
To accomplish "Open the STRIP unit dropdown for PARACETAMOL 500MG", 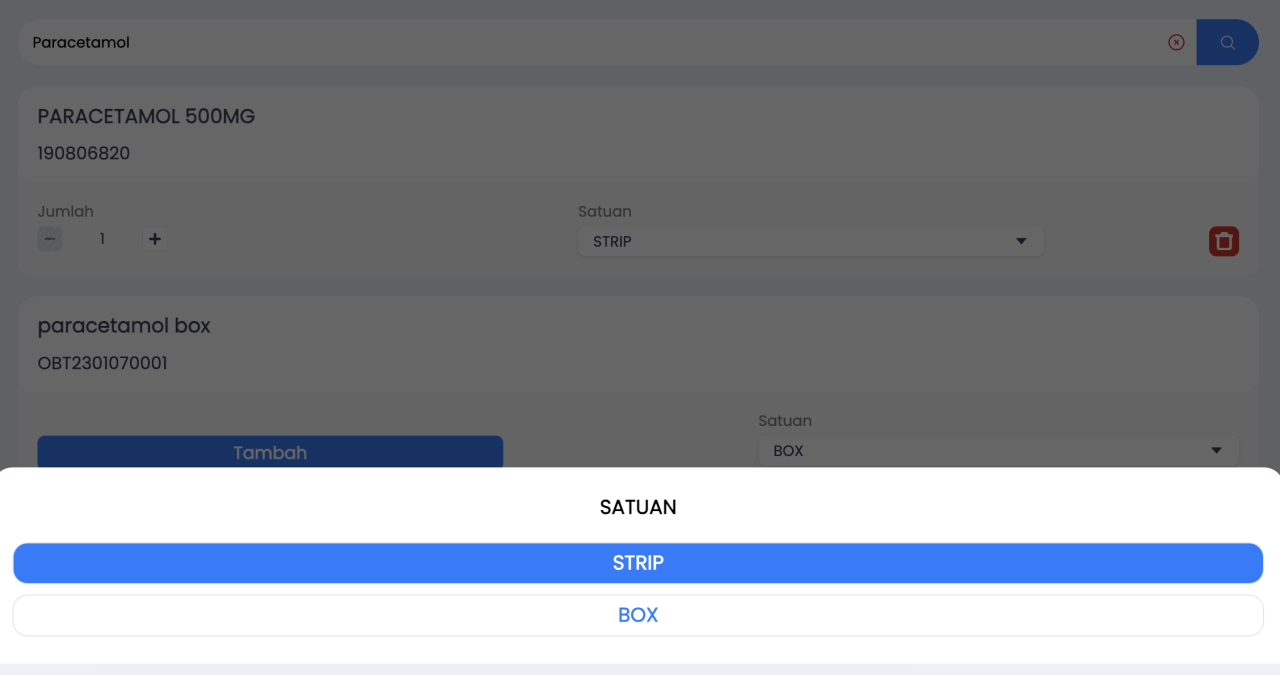I will coord(810,241).
